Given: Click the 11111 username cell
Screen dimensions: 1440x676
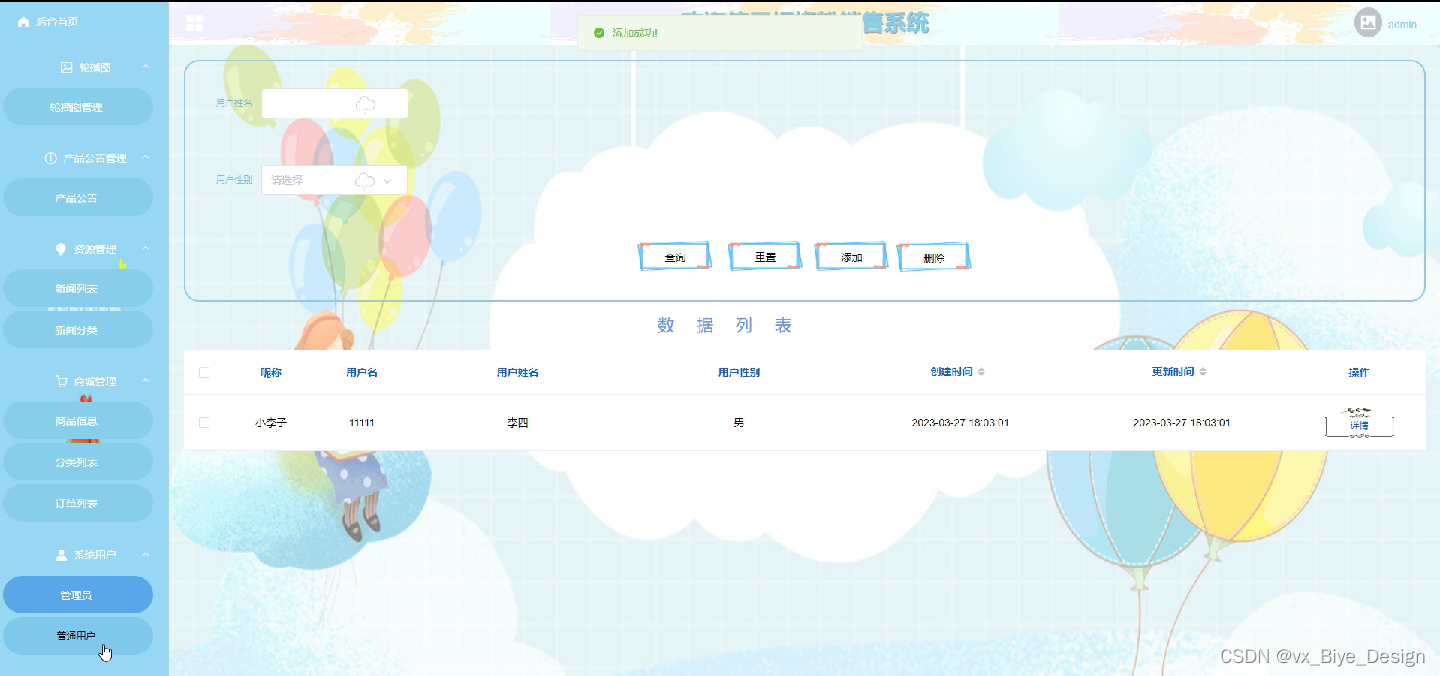Looking at the screenshot, I should pos(362,423).
